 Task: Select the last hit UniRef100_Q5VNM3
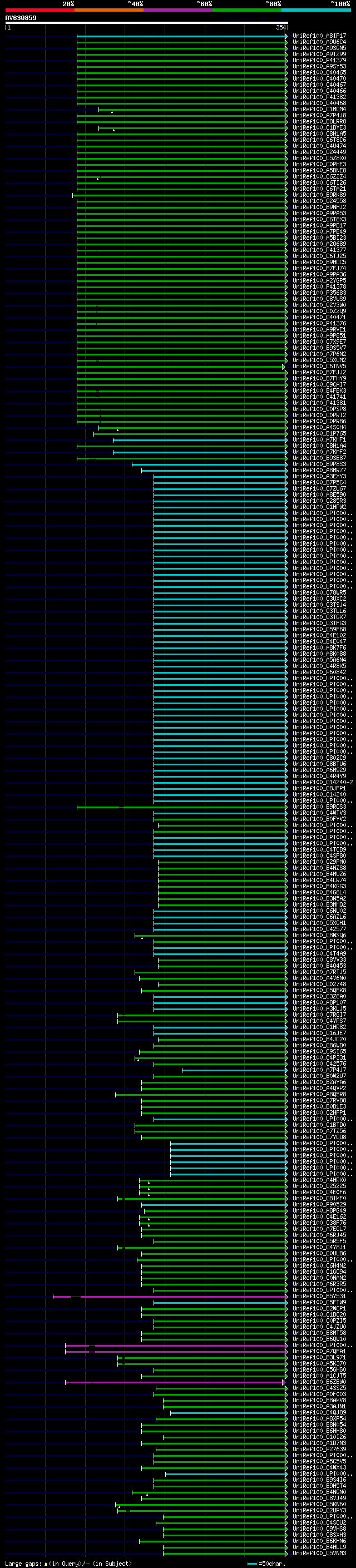tap(319, 1554)
